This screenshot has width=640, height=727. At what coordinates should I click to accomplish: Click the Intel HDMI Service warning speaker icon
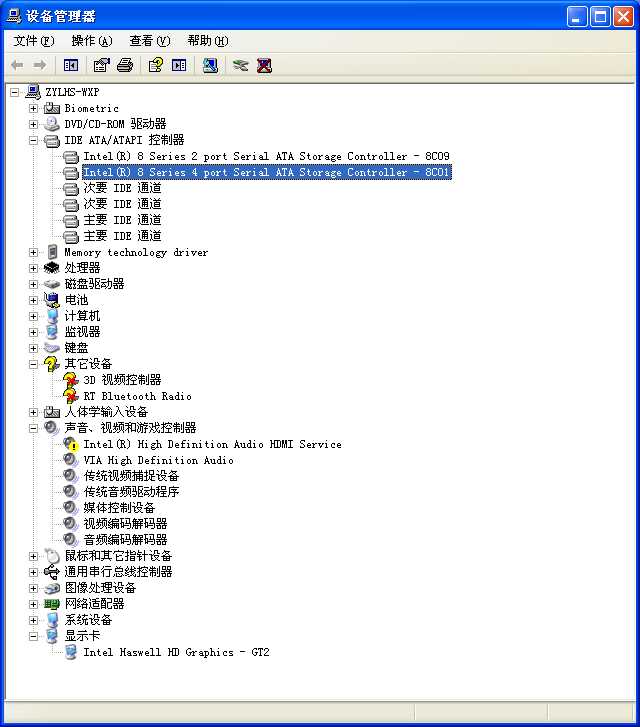70,444
